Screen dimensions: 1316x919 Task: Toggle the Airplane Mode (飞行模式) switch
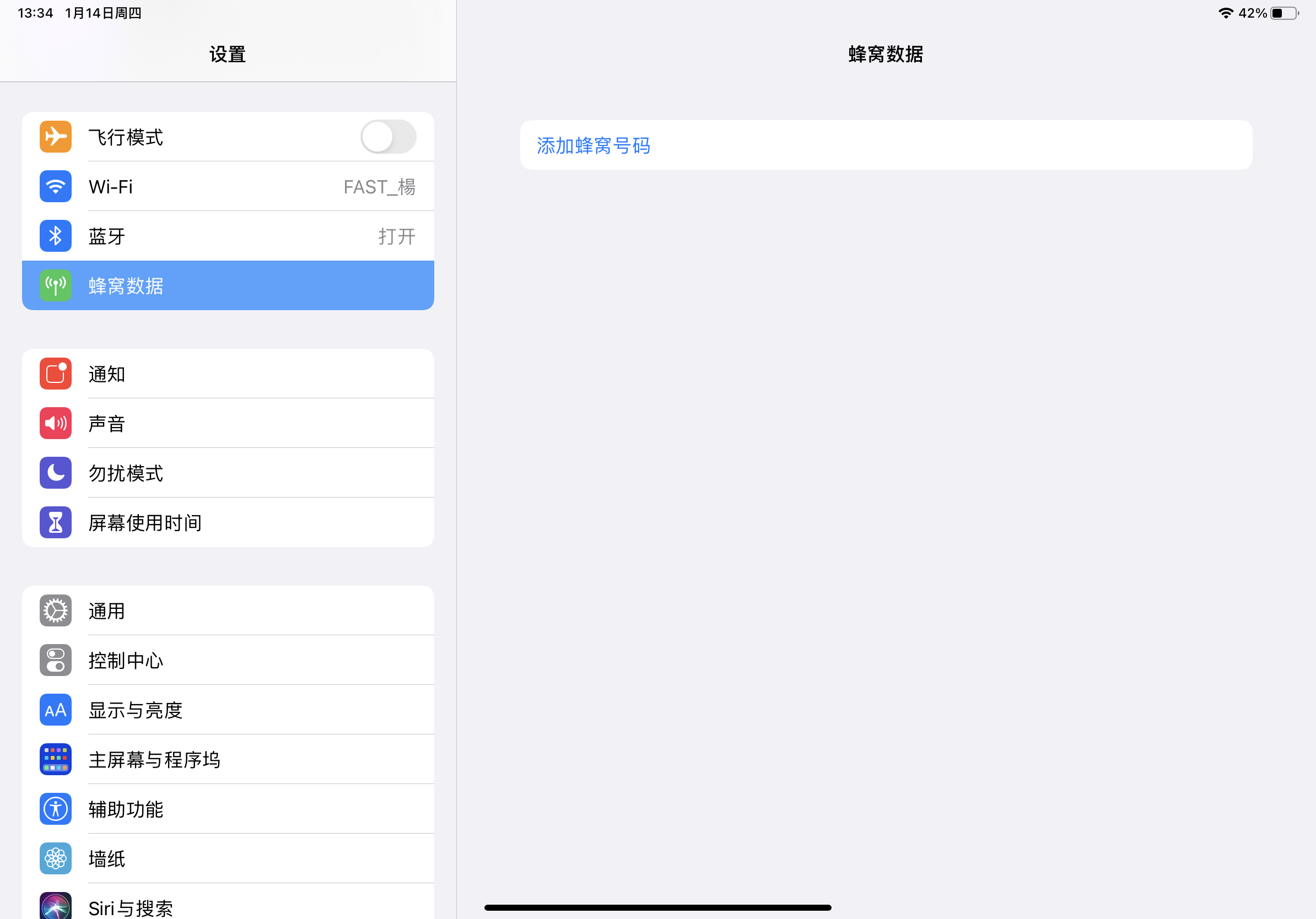(x=388, y=137)
